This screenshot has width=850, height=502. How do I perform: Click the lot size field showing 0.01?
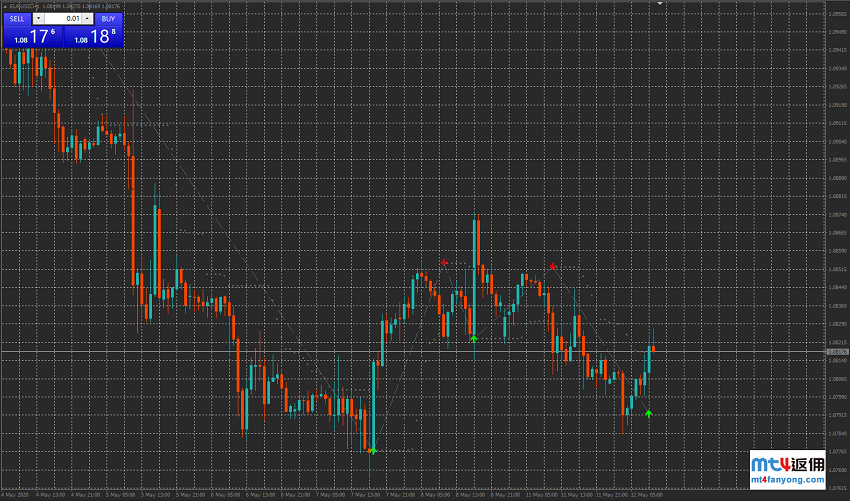click(62, 18)
